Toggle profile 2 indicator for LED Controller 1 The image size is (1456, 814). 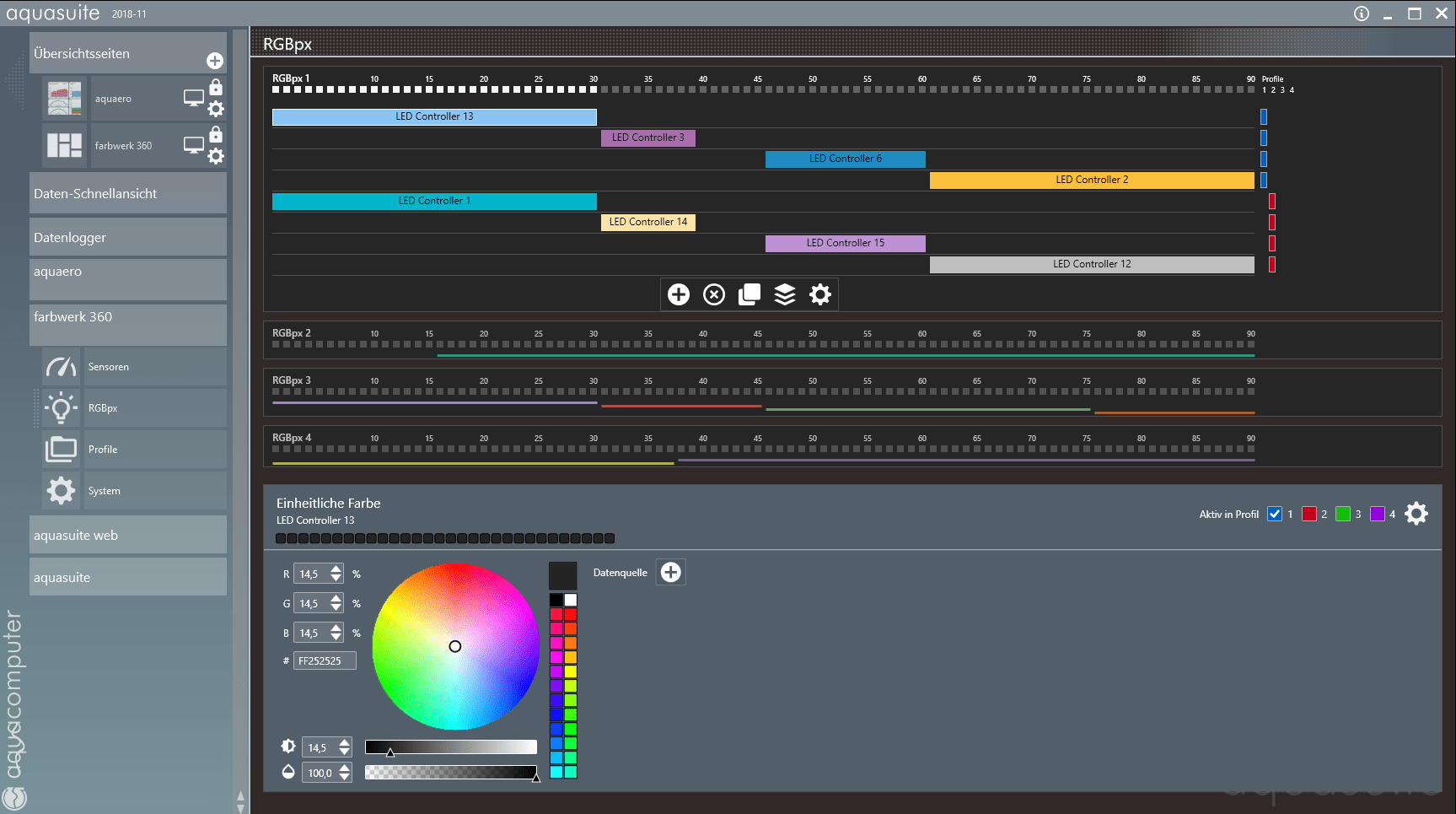1272,201
